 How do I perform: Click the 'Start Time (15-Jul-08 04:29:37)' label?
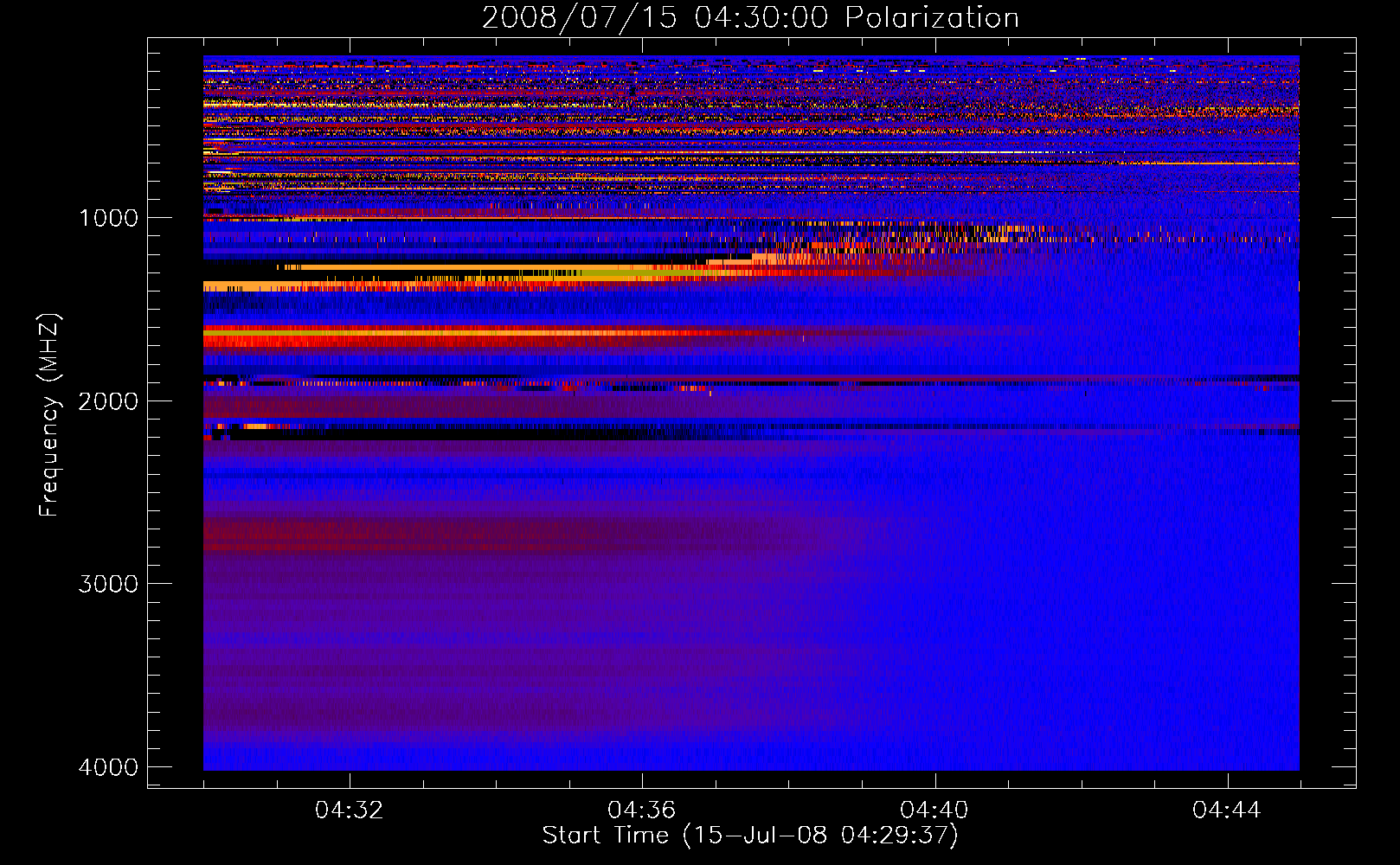[750, 836]
